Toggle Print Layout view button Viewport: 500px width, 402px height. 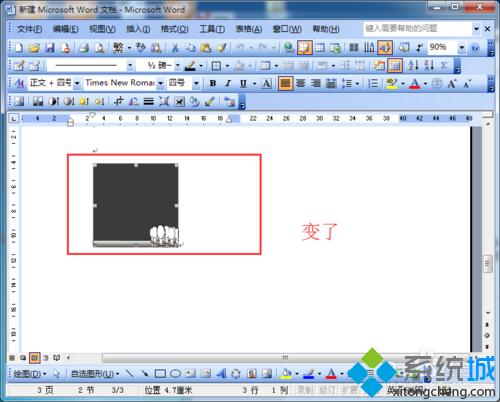coord(34,358)
